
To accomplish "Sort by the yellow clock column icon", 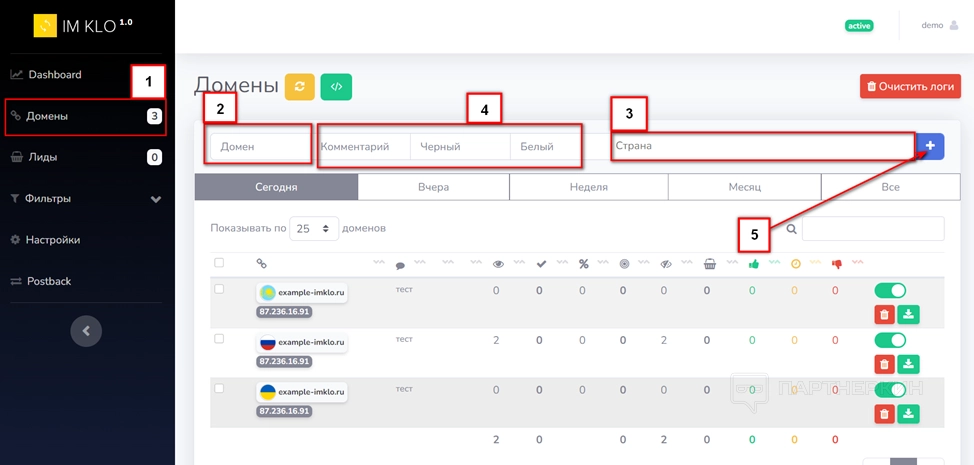I will pos(796,264).
